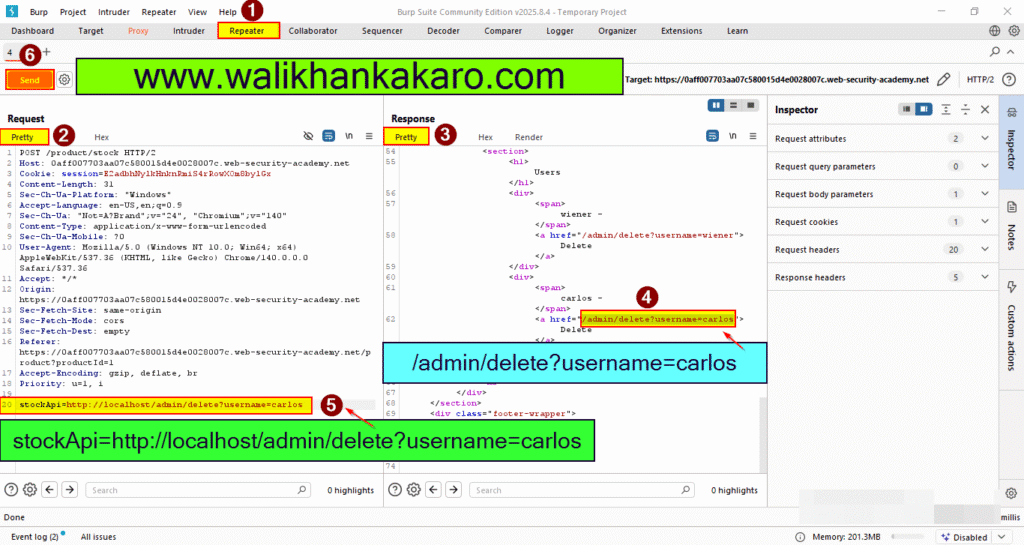
Task: Expand the Request attributes section
Action: click(985, 139)
